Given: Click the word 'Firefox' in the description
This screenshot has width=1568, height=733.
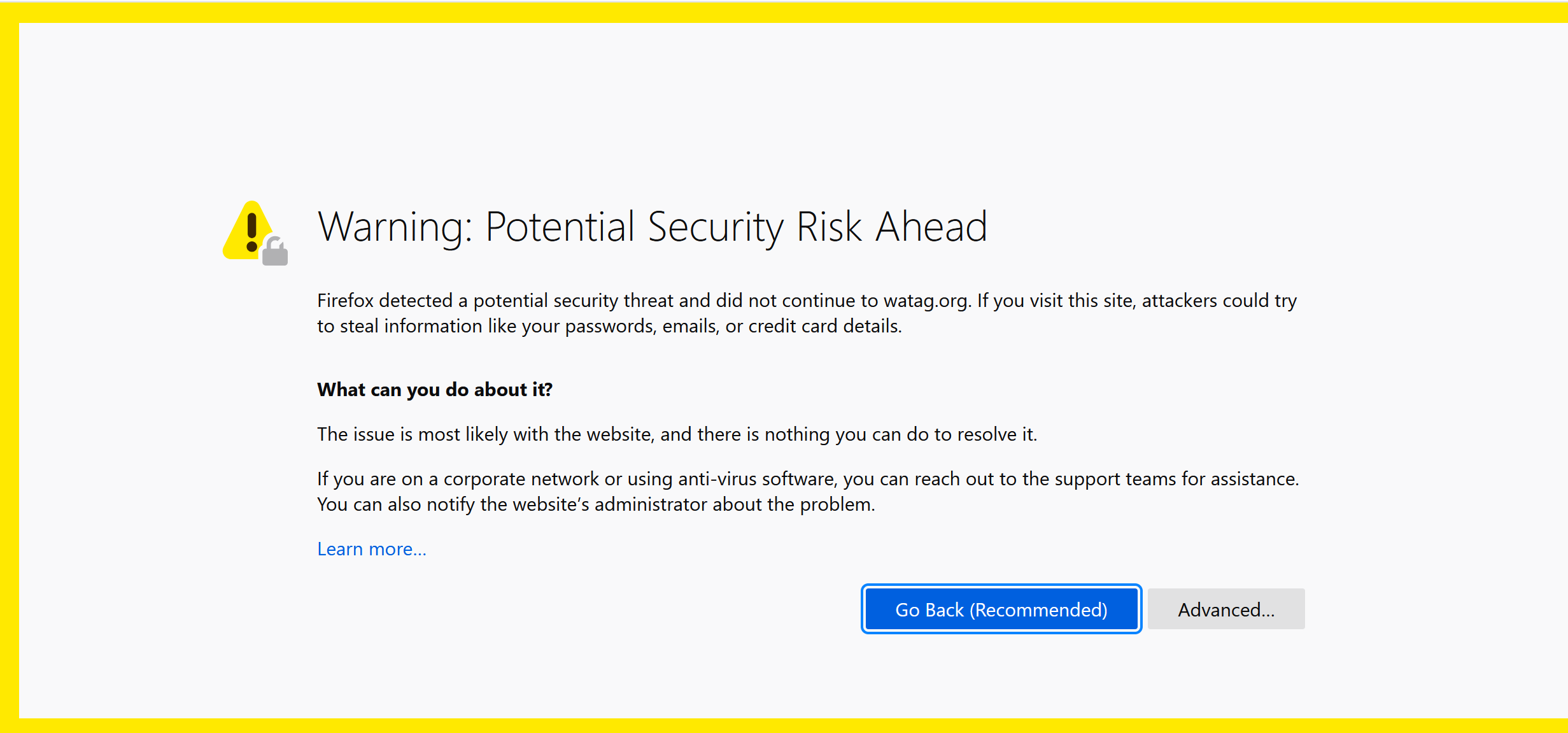Looking at the screenshot, I should point(345,301).
